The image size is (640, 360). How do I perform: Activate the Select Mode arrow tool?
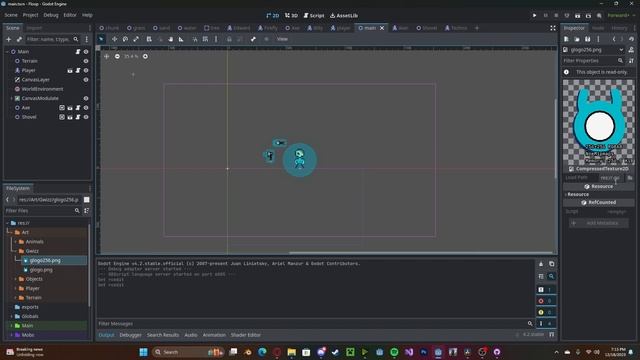point(101,39)
